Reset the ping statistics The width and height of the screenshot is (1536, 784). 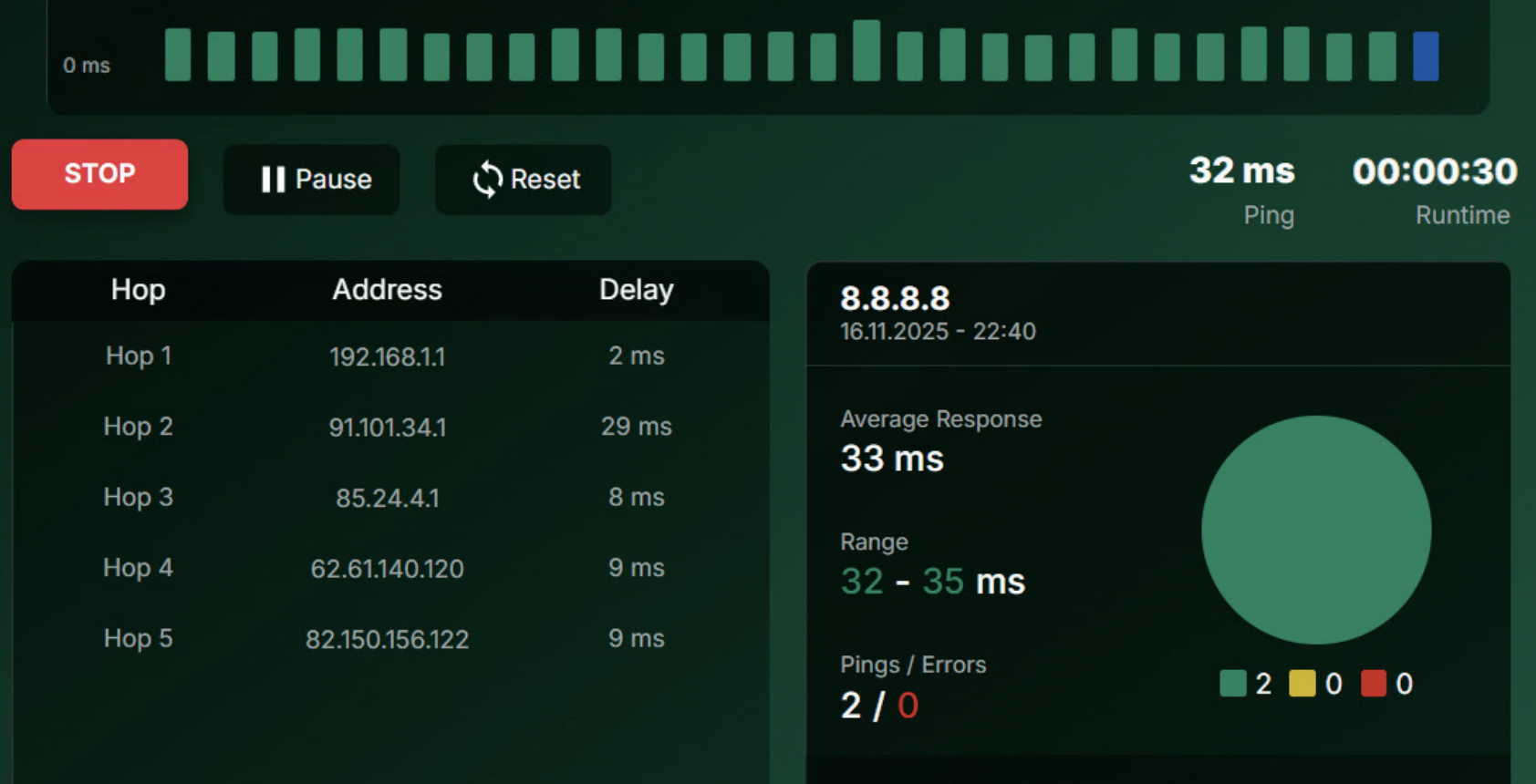pos(524,180)
